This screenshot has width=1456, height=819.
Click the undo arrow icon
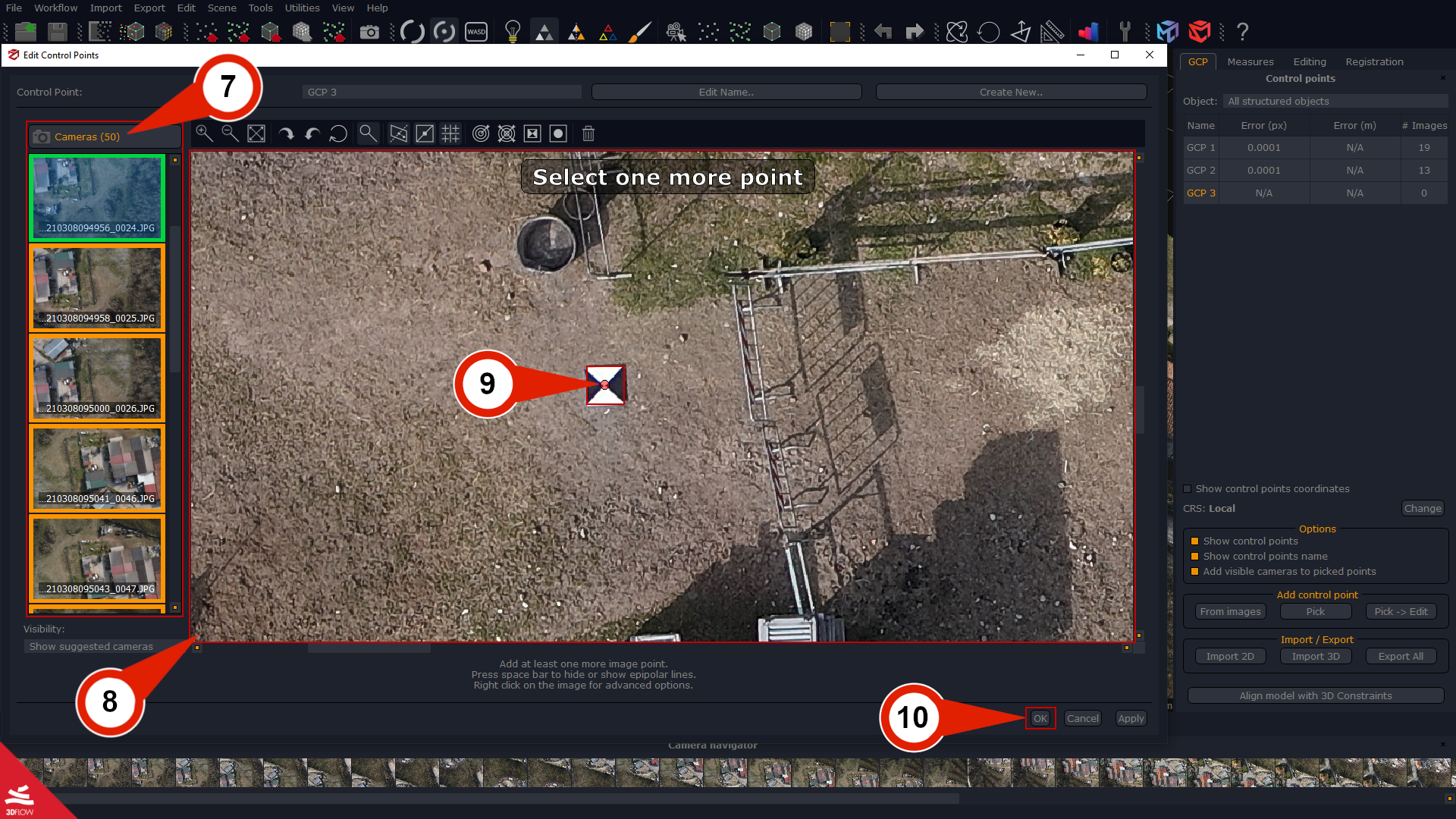click(x=883, y=31)
